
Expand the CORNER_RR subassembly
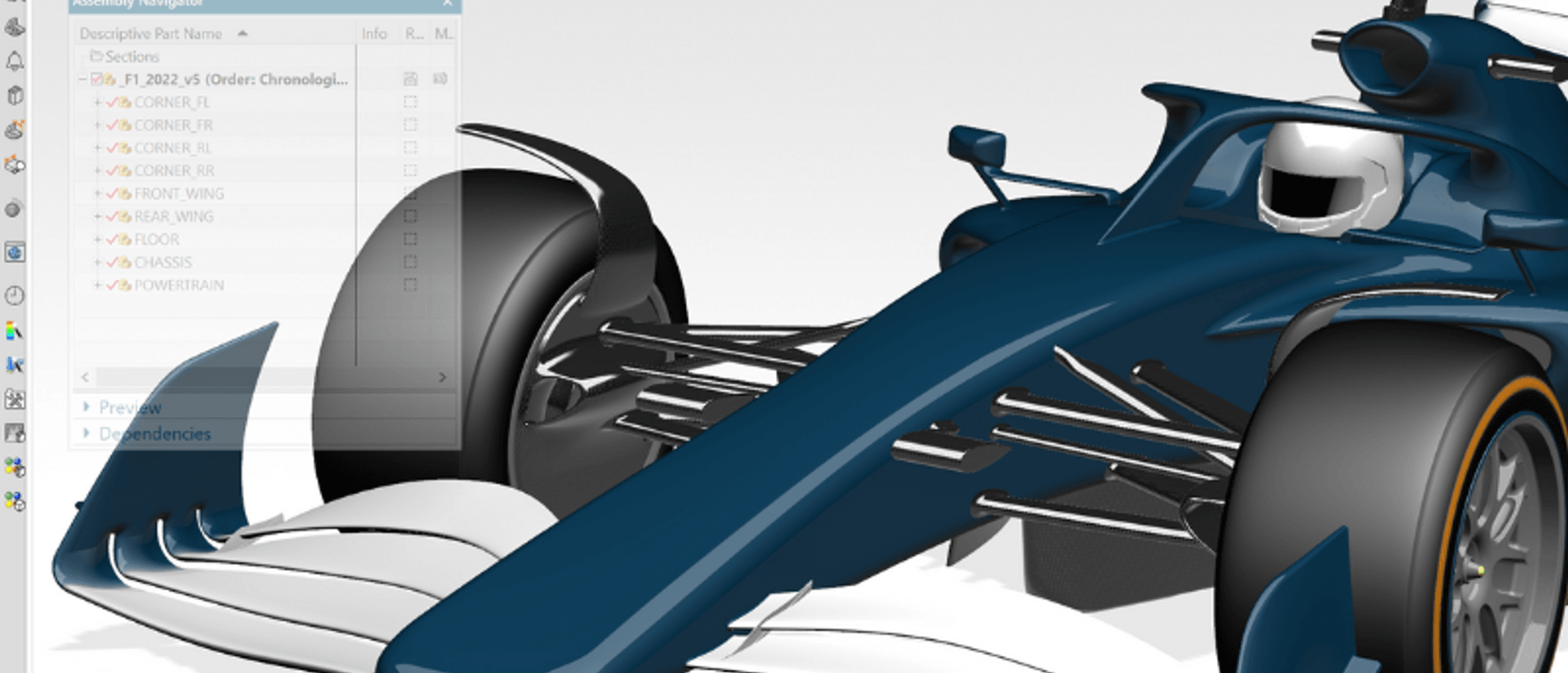[x=98, y=171]
